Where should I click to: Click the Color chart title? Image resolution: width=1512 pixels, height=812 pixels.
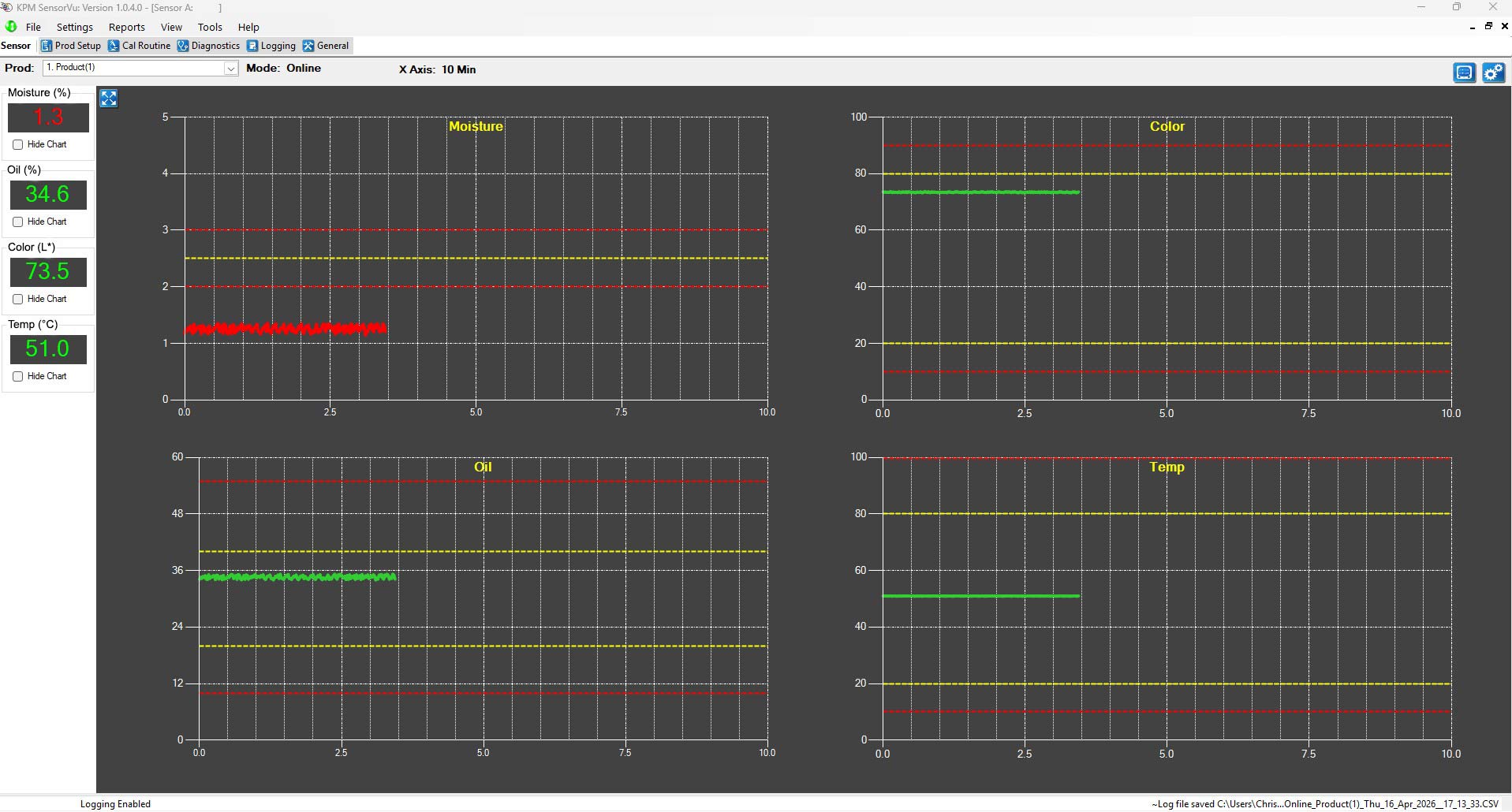[x=1167, y=126]
